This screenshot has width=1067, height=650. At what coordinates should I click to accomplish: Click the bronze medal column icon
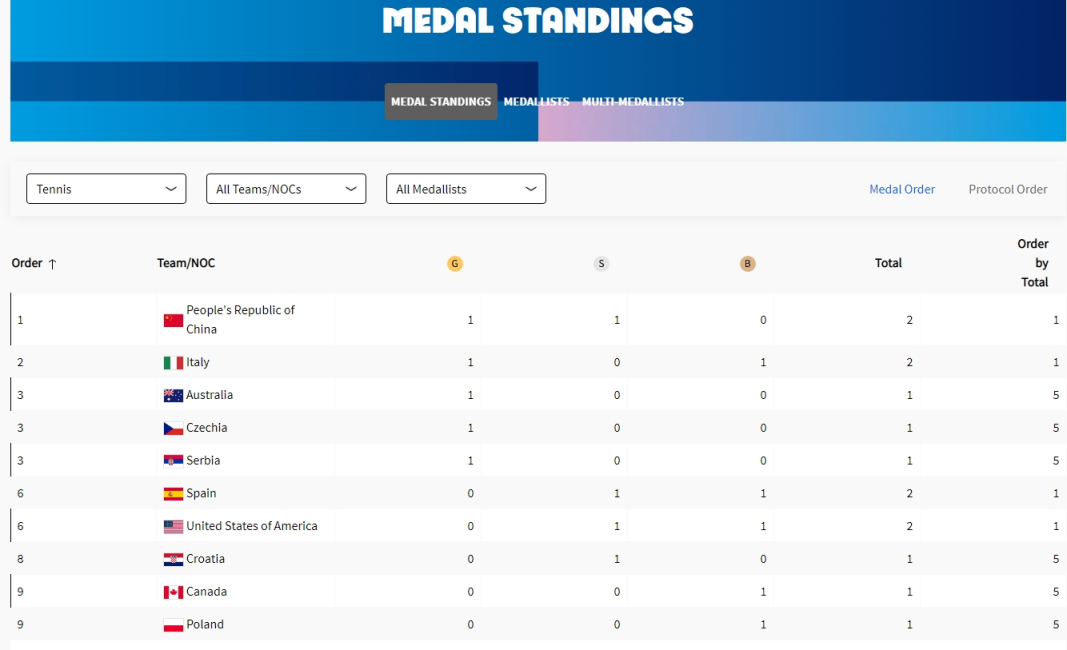(x=747, y=264)
